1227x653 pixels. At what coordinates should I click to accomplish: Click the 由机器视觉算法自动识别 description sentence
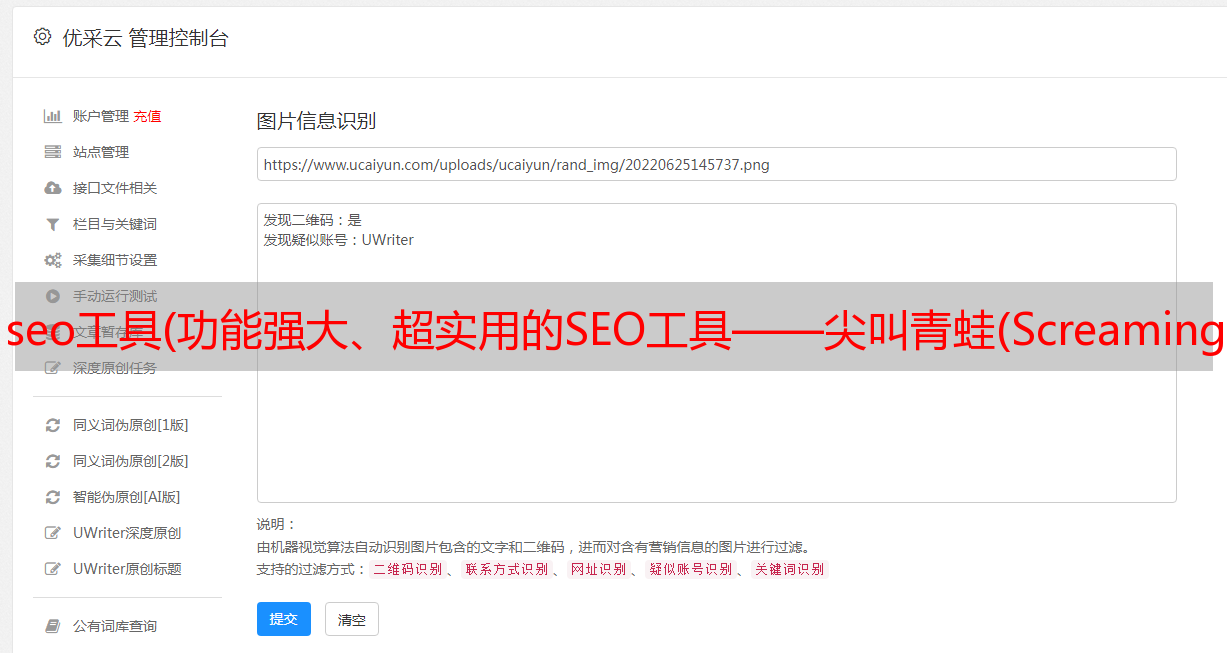(x=533, y=547)
